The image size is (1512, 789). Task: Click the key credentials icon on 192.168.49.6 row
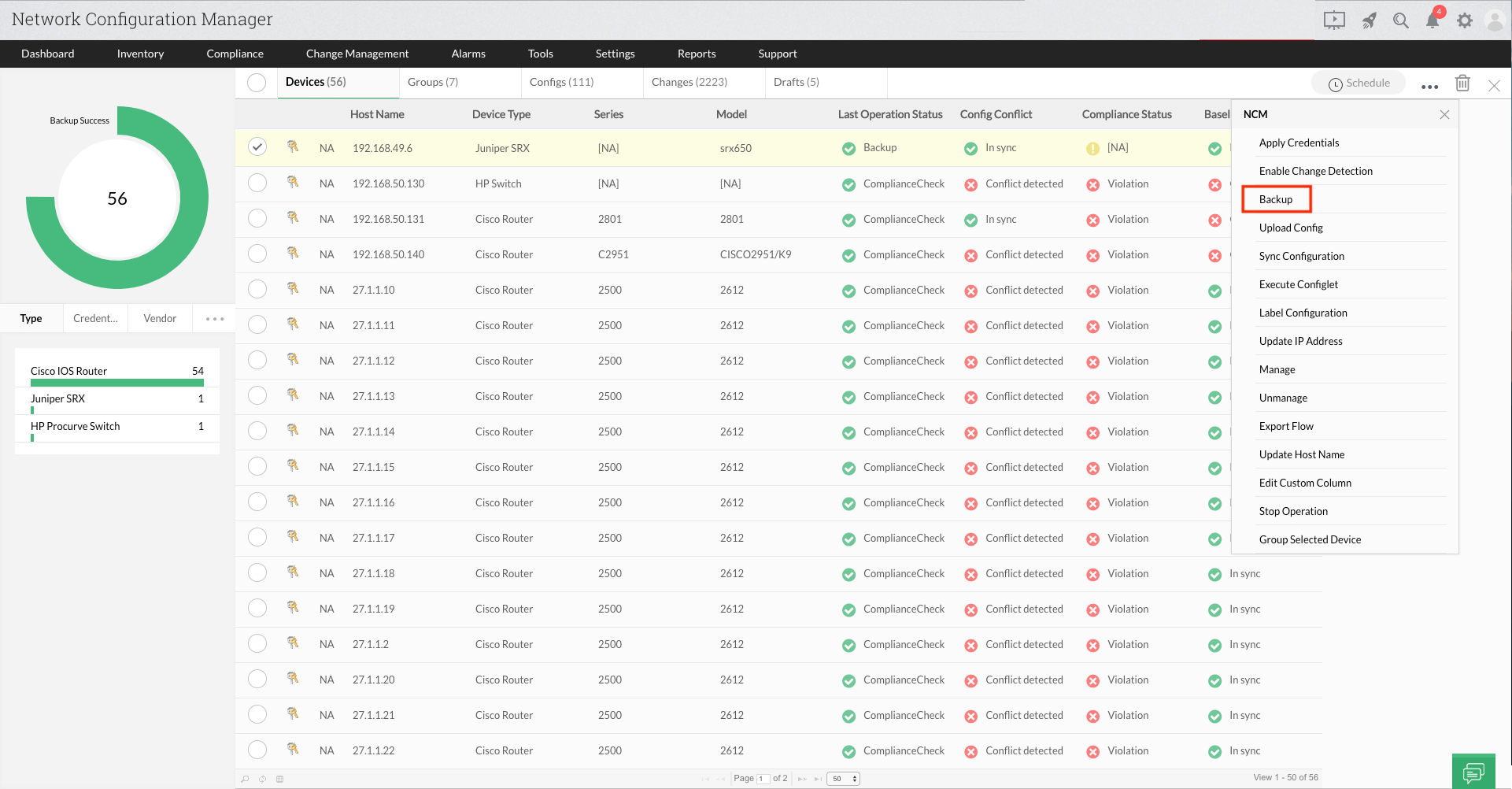[293, 147]
